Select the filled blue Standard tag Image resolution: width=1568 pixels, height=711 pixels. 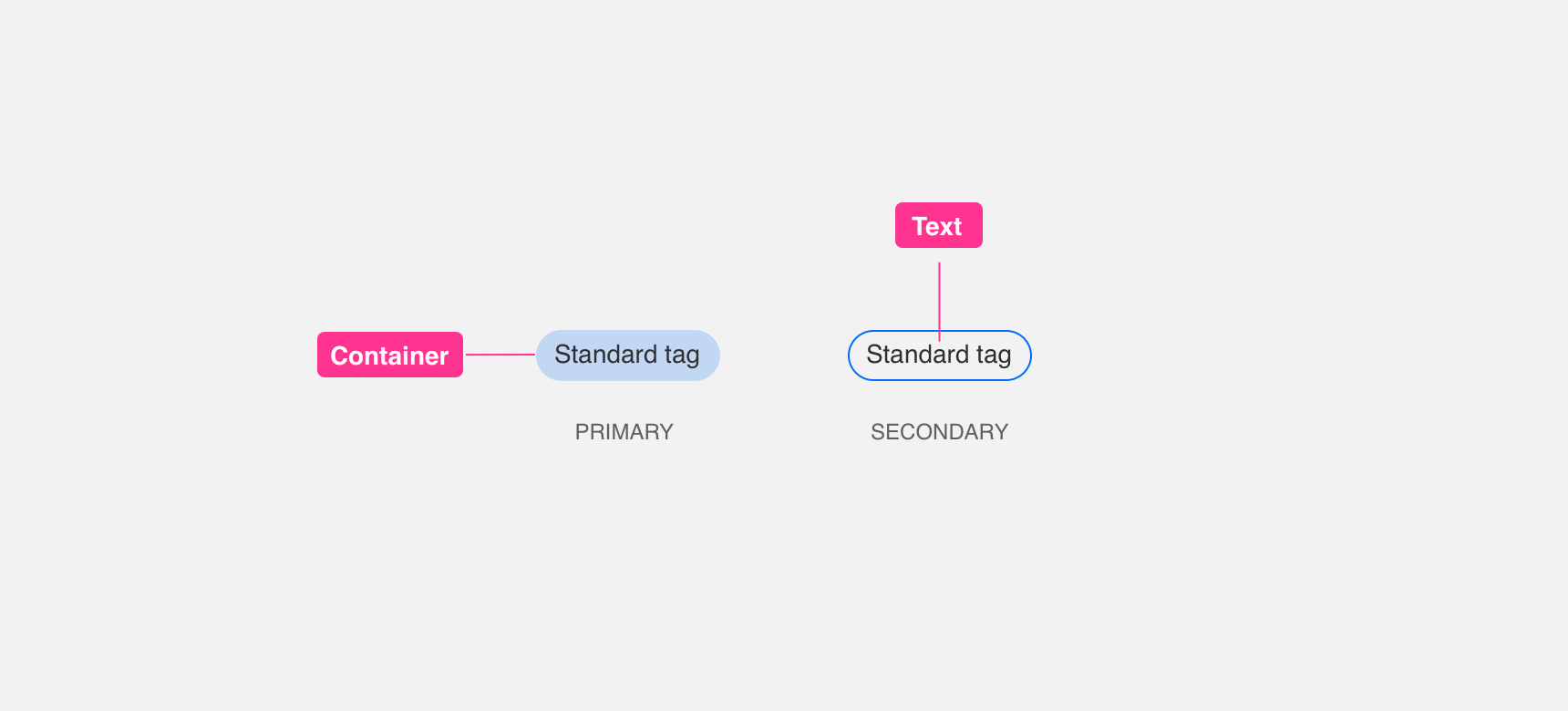tap(628, 355)
